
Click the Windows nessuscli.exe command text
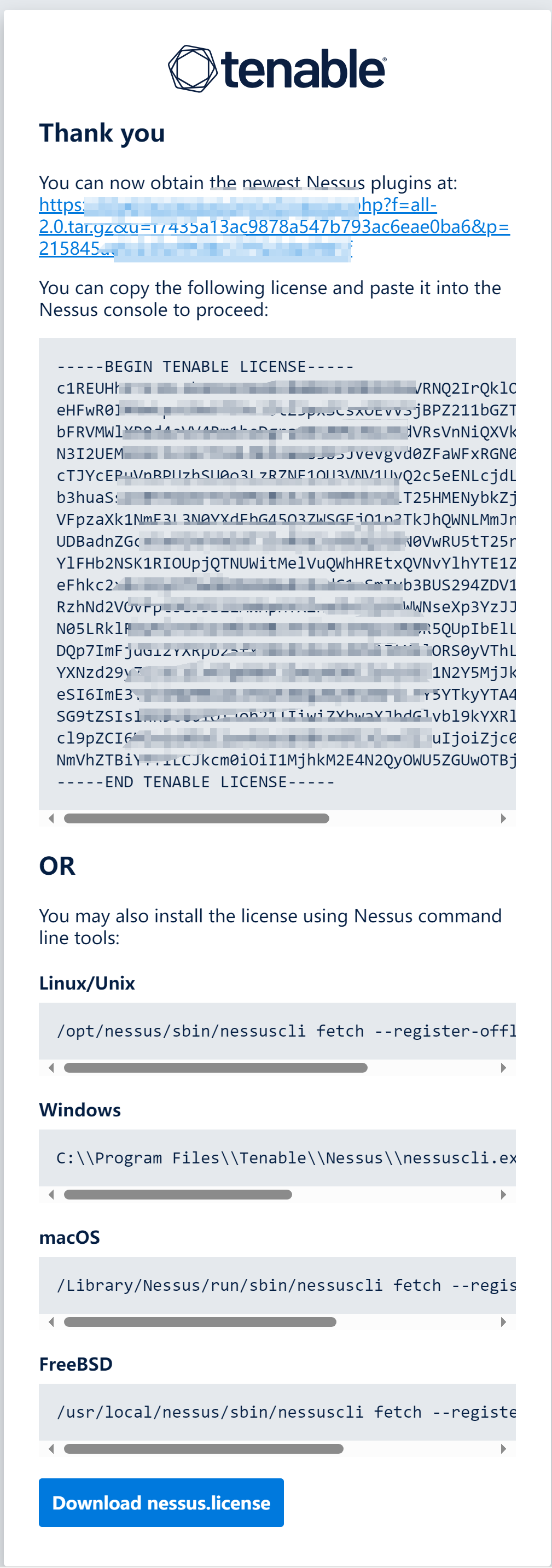point(286,1158)
